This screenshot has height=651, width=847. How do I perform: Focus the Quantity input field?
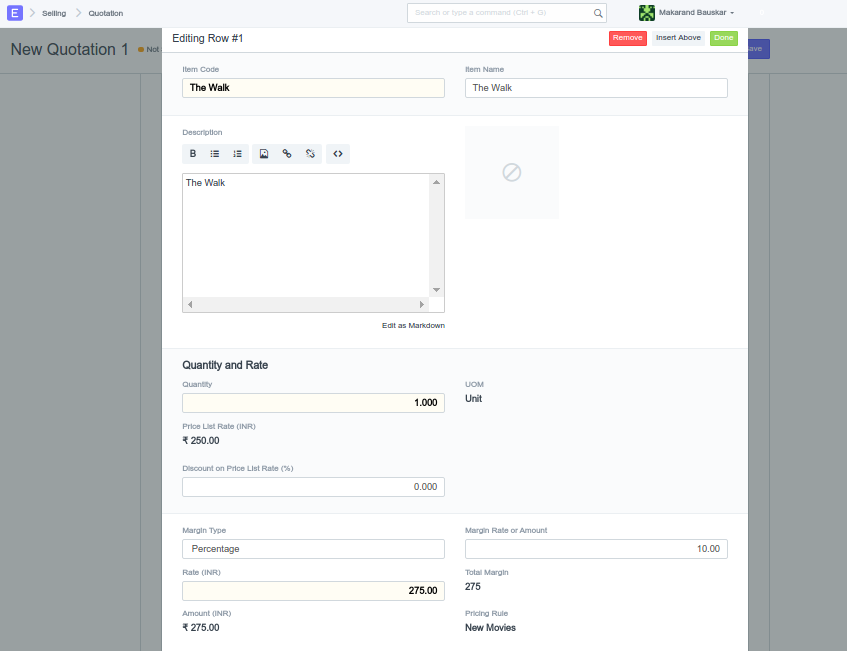[x=313, y=403]
